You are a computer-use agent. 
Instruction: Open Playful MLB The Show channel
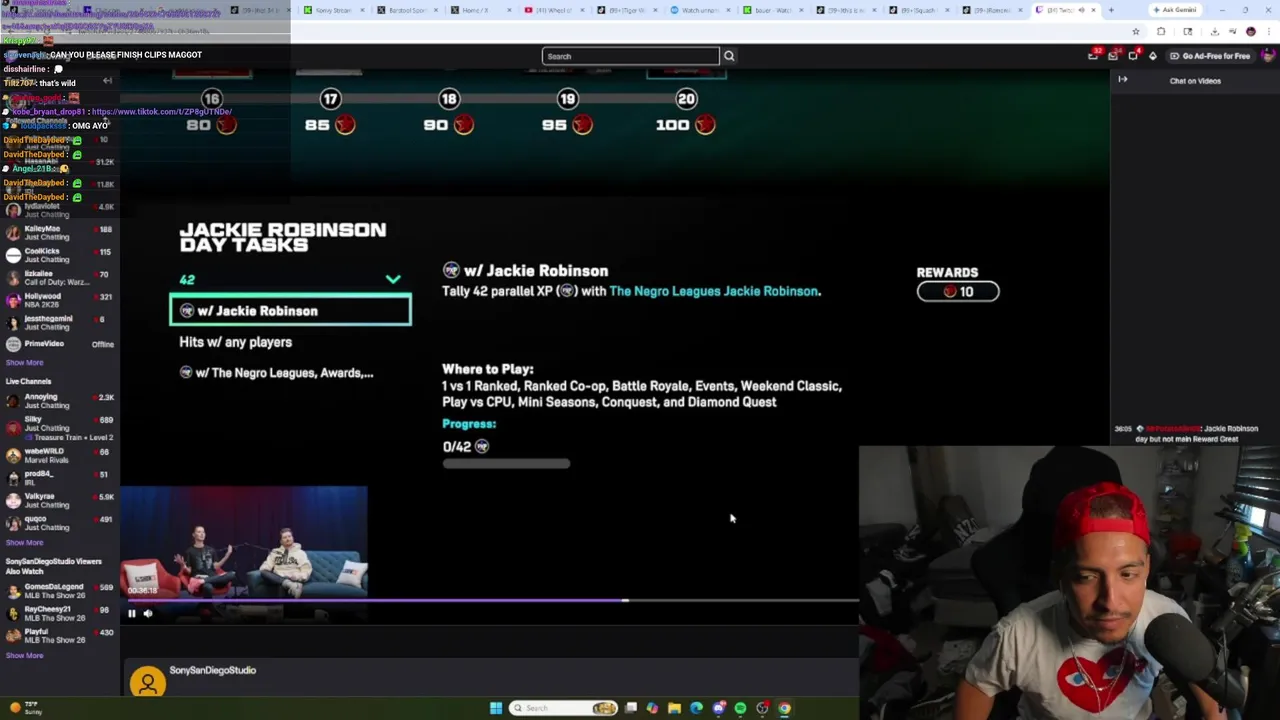click(x=60, y=636)
